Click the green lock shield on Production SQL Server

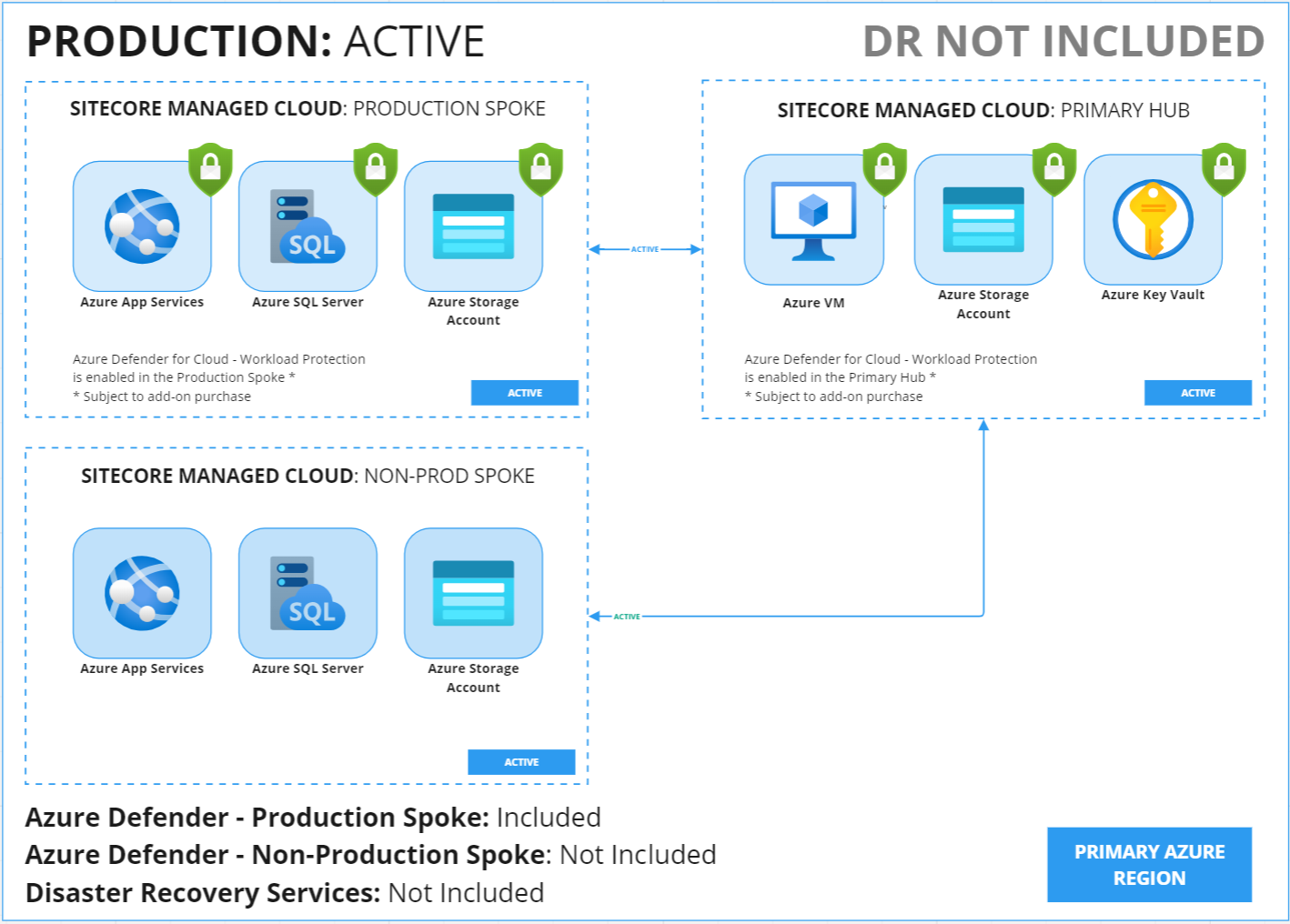[x=376, y=169]
